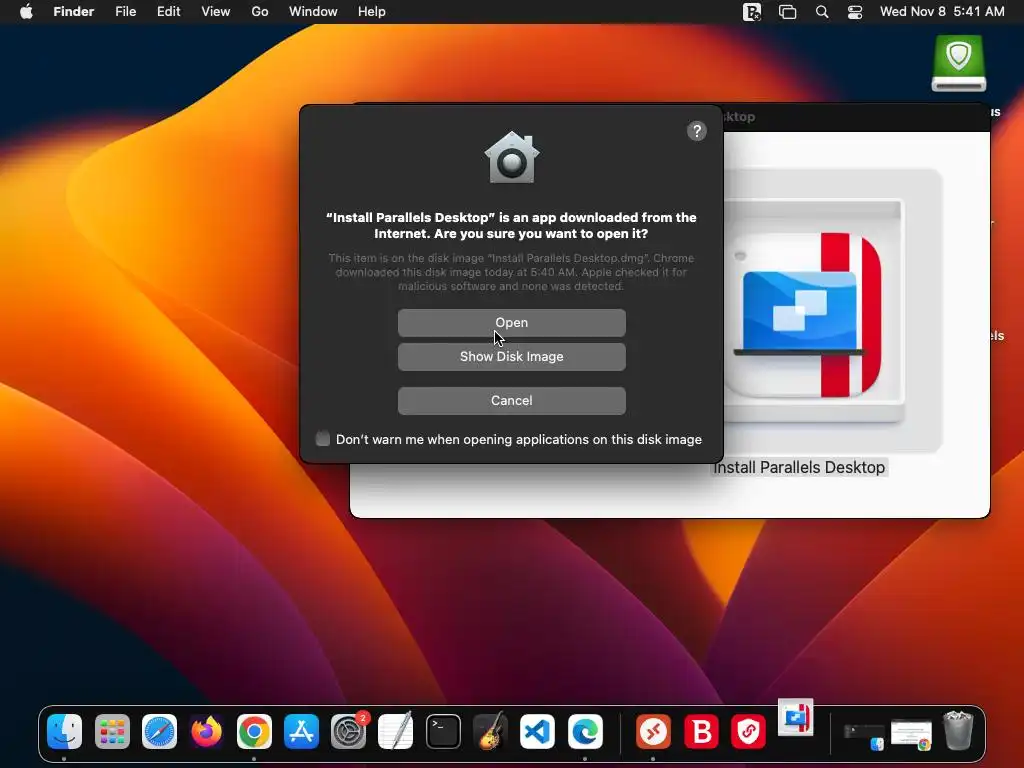Screen dimensions: 1024x768
Task: Open the orange remote desktop Dock icon
Action: [x=654, y=731]
